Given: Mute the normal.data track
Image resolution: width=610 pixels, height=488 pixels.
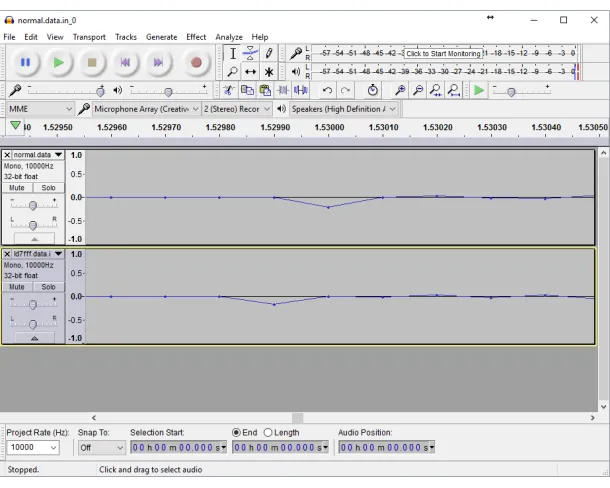Looking at the screenshot, I should coord(17,188).
